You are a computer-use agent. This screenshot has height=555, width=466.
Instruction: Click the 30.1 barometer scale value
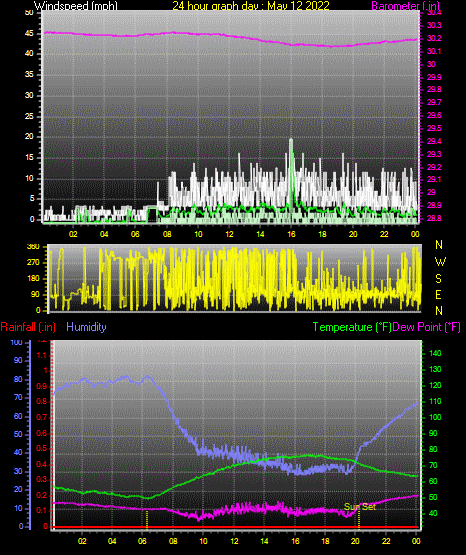pyautogui.click(x=434, y=51)
